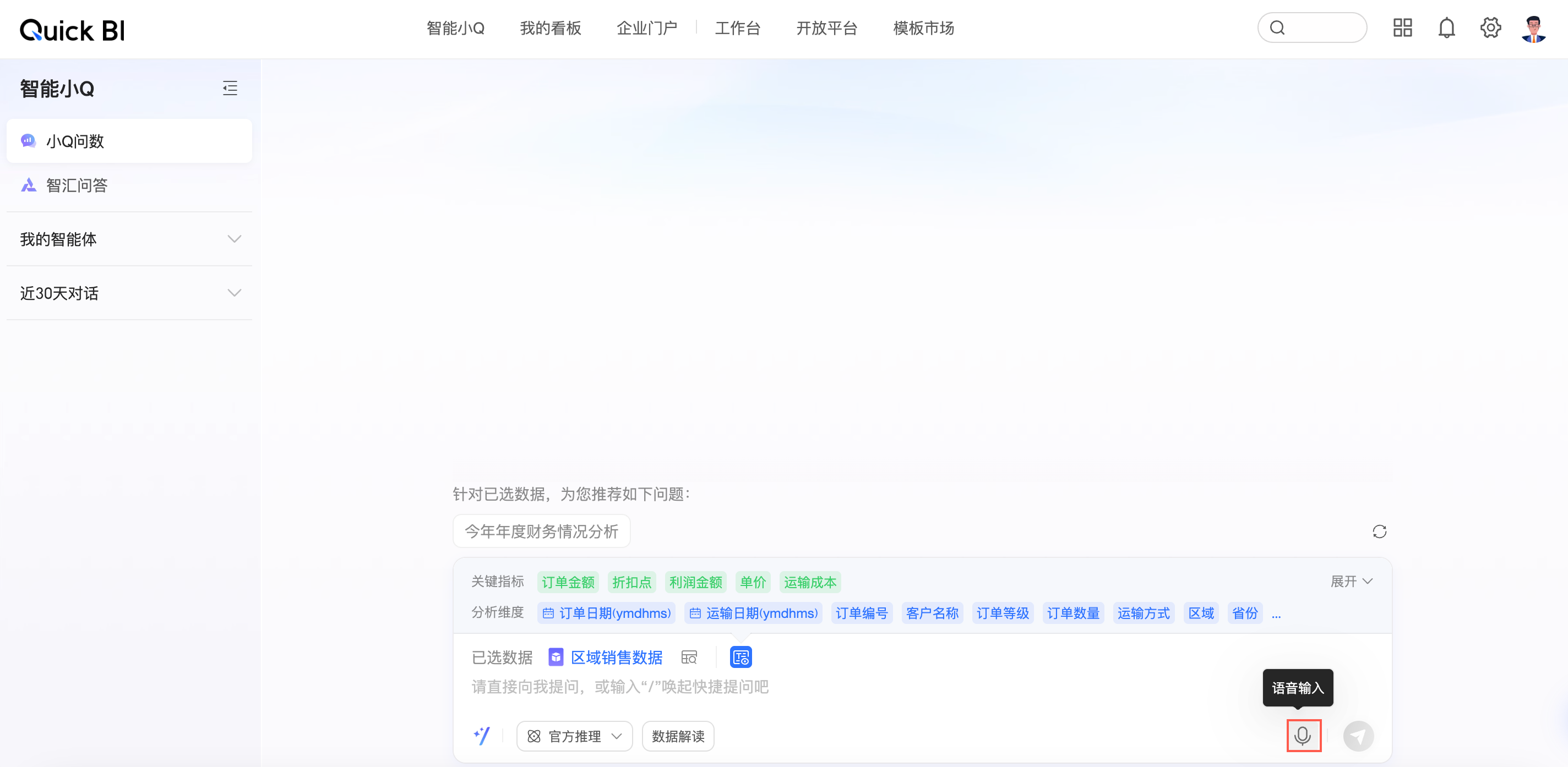
Task: Expand the 展开 metrics section
Action: [1351, 582]
